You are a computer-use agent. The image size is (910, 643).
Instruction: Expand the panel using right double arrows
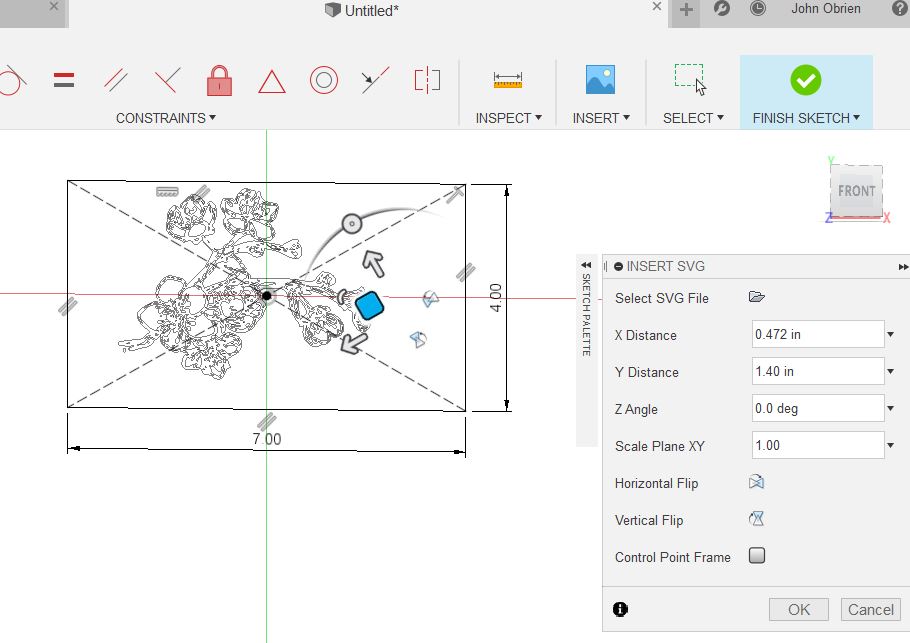point(903,267)
